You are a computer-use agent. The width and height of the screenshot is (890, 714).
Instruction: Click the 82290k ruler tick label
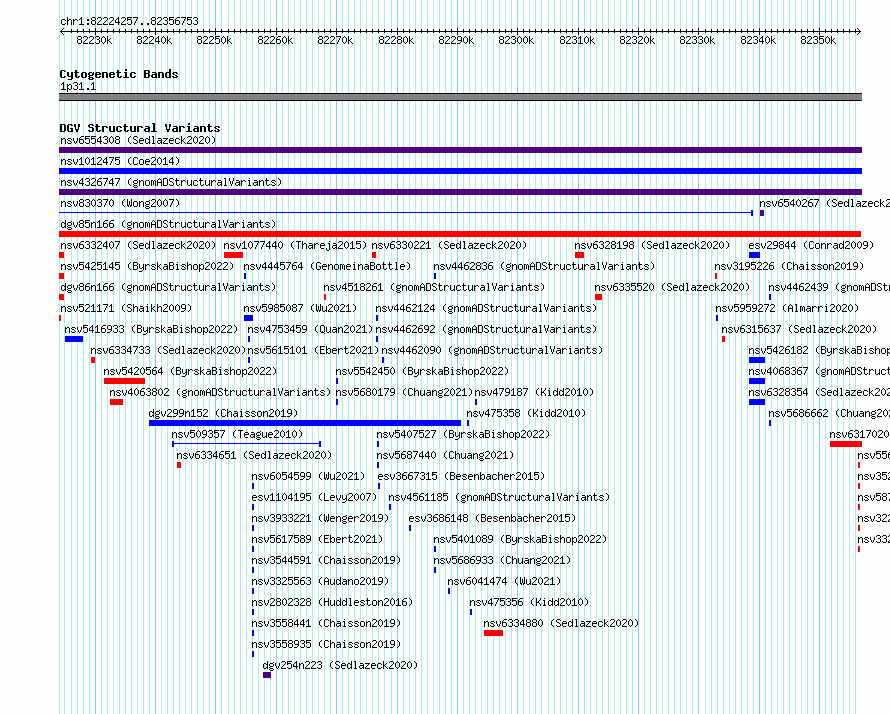[456, 40]
